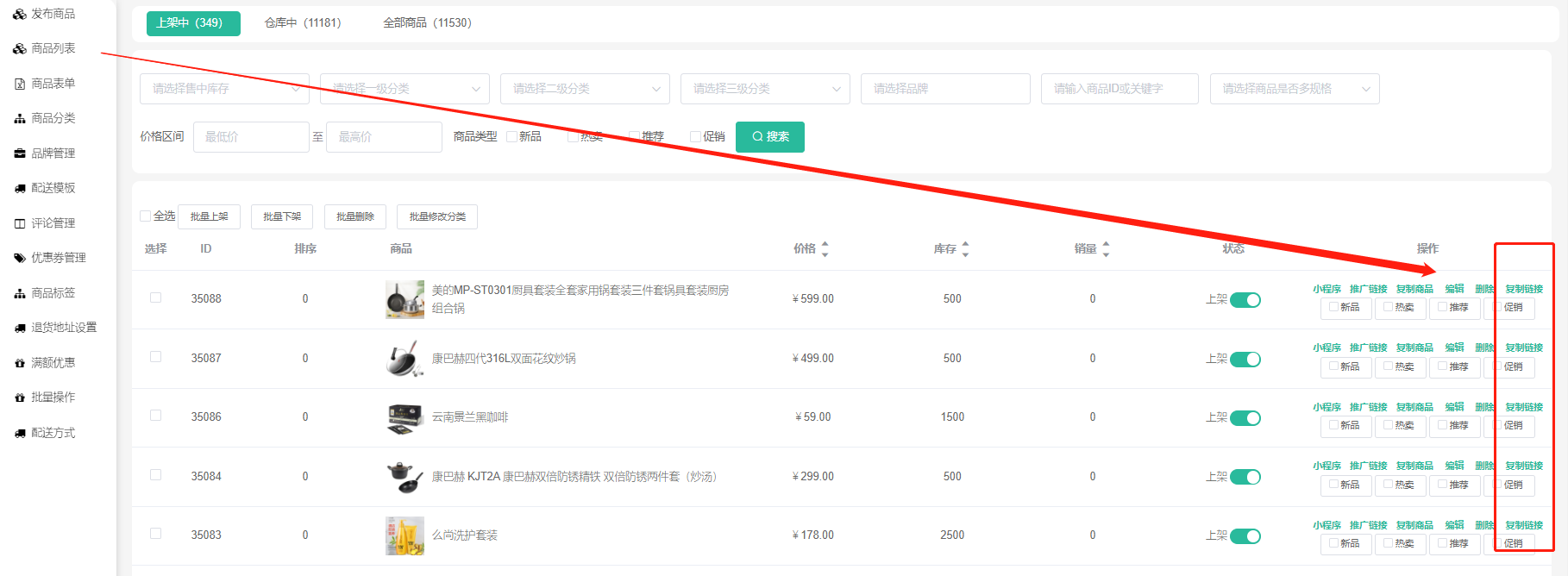1568x576 pixels.
Task: Tick the 新品 product type filter checkbox
Action: (511, 136)
